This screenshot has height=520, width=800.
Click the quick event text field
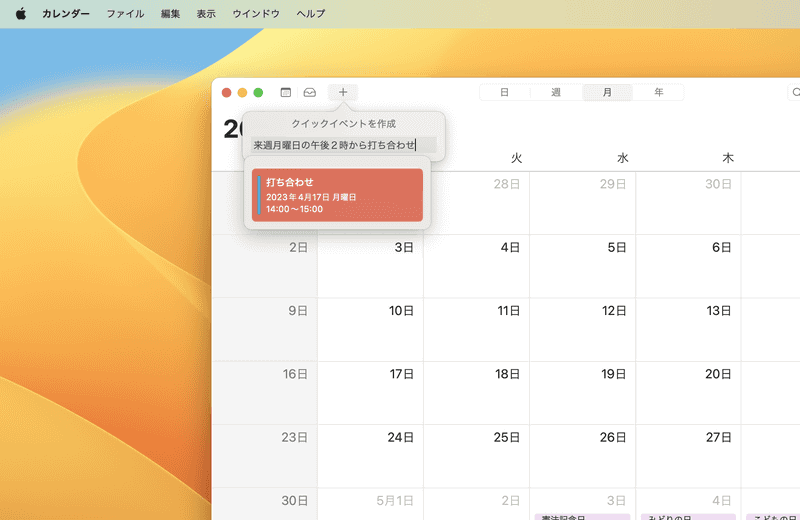(x=343, y=145)
